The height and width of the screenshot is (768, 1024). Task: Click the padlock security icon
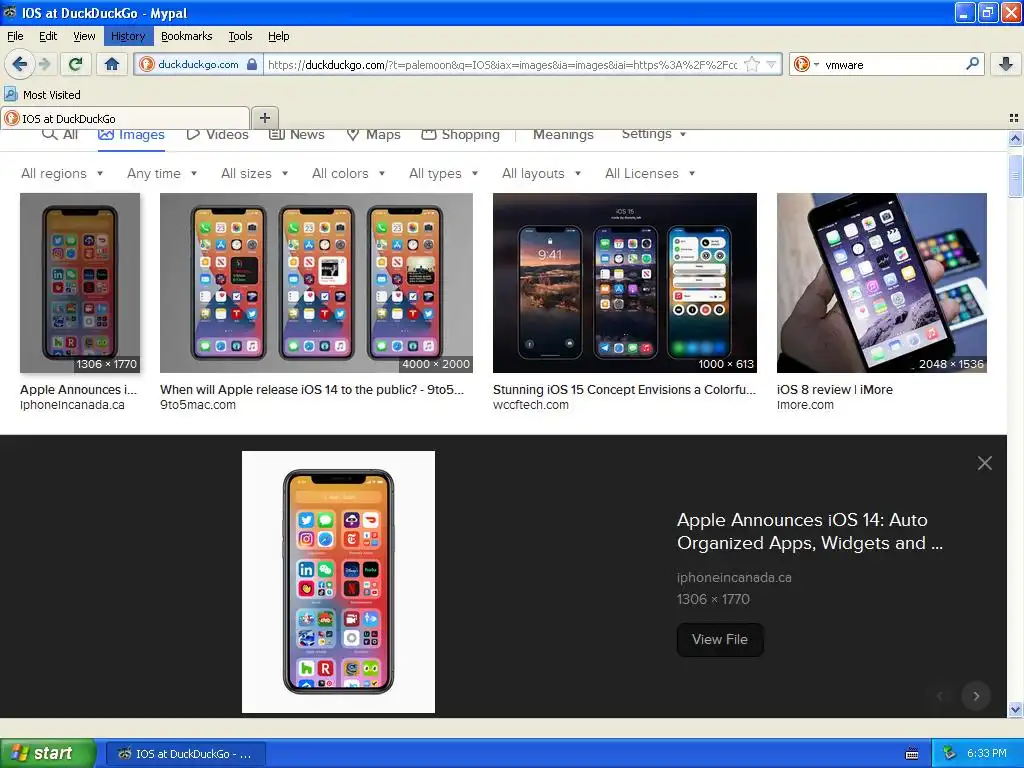[x=251, y=64]
